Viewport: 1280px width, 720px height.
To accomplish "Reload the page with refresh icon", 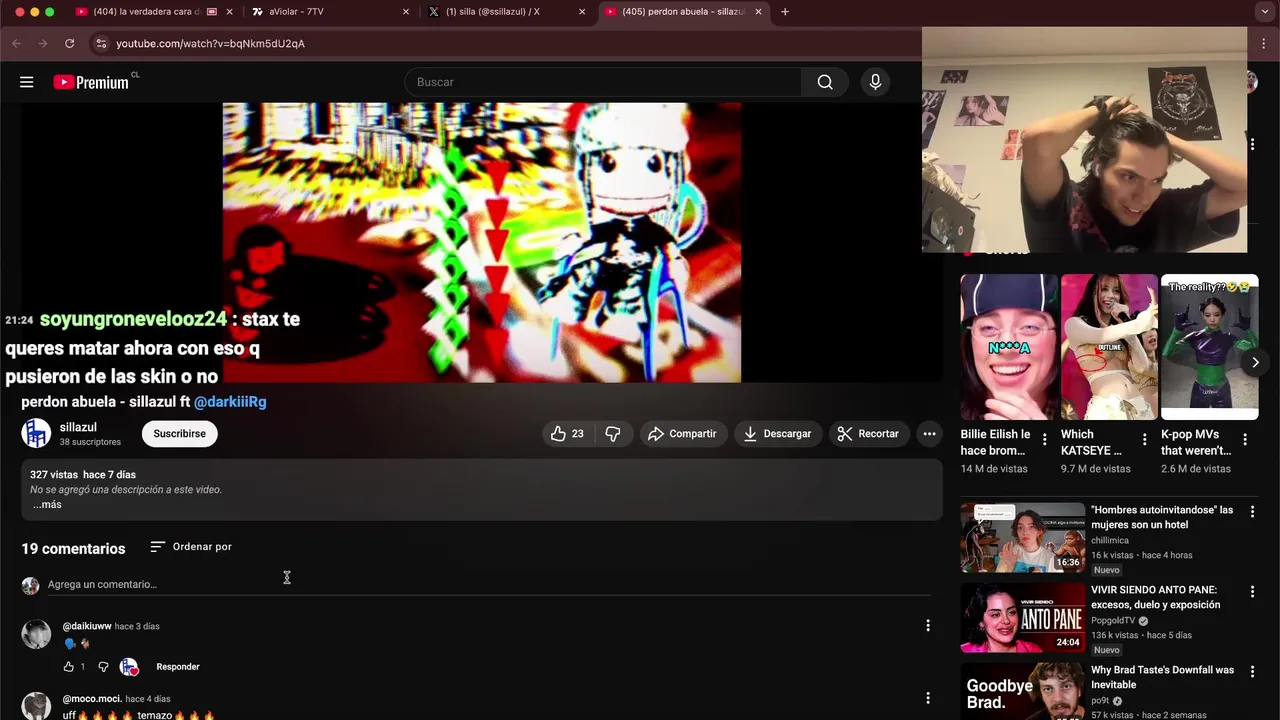I will click(69, 44).
